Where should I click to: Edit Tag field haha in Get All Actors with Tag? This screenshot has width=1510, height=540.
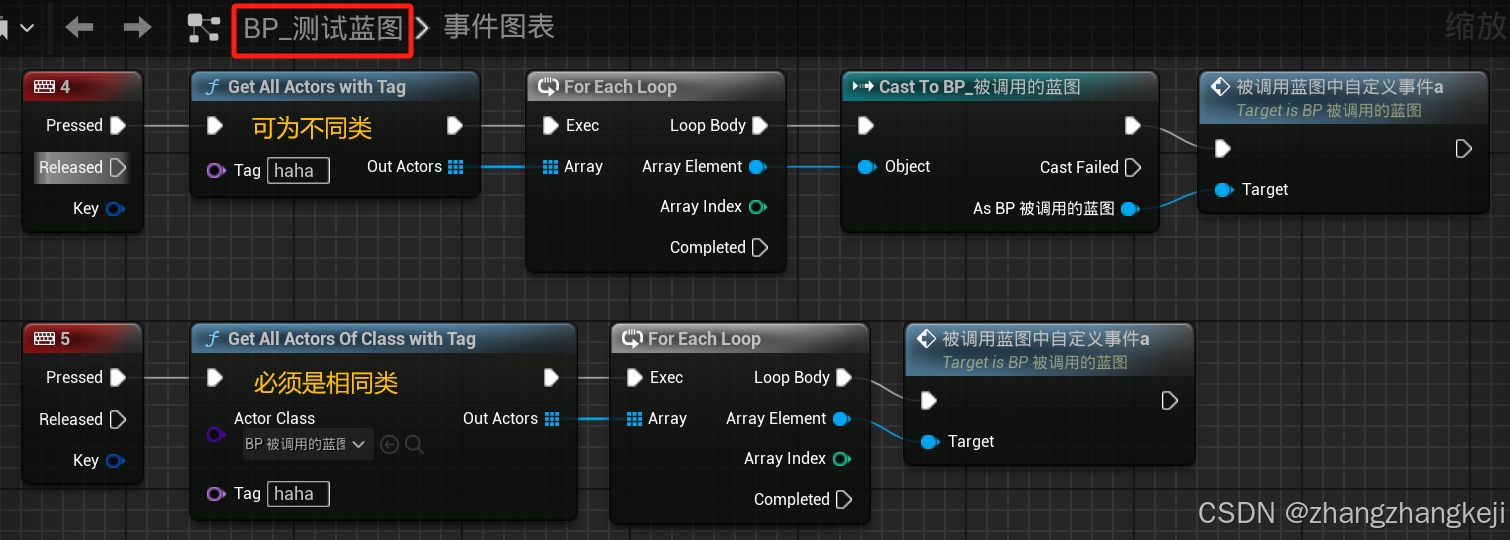(x=298, y=170)
